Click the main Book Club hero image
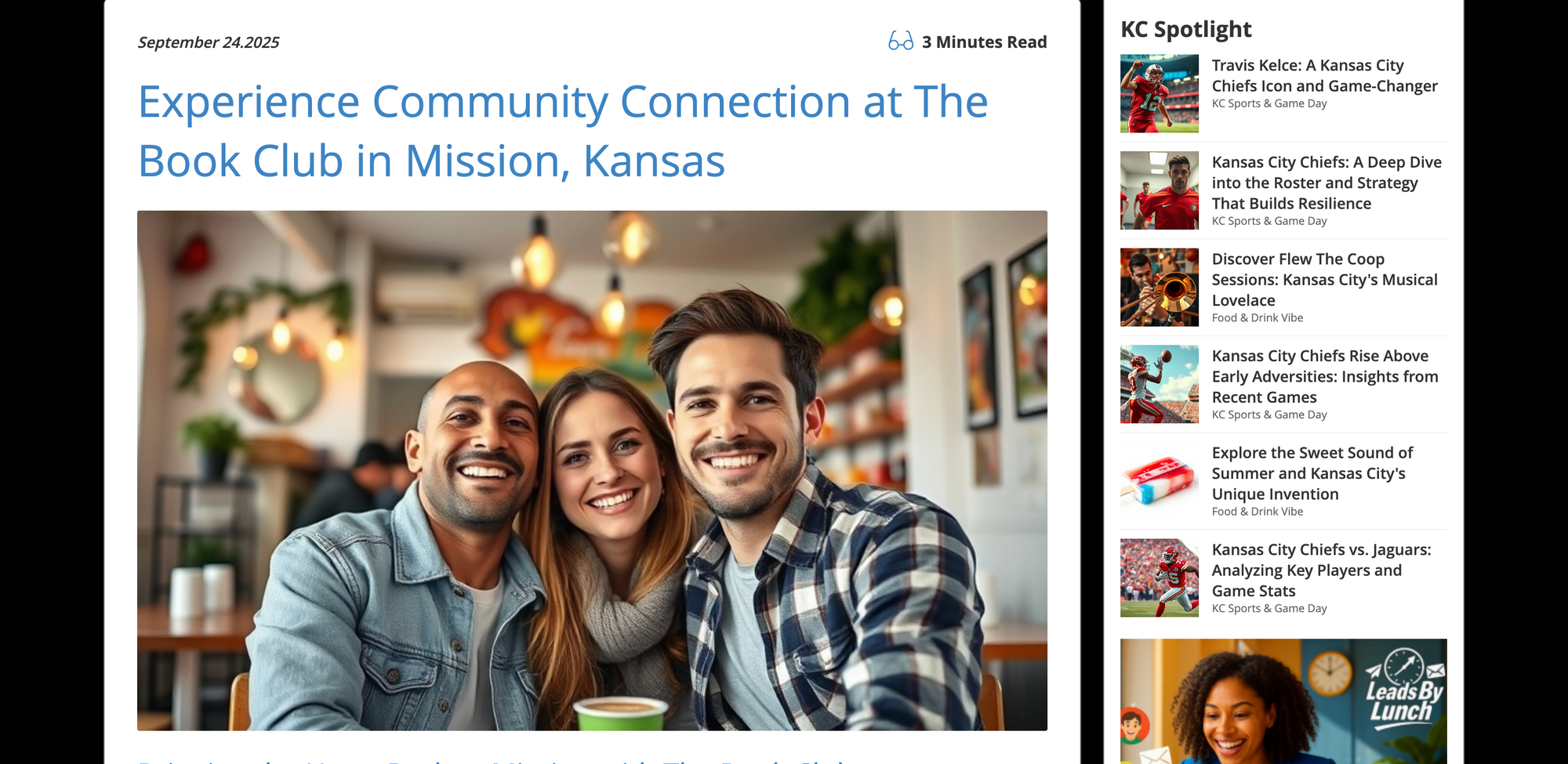The width and height of the screenshot is (1568, 764). pyautogui.click(x=592, y=470)
